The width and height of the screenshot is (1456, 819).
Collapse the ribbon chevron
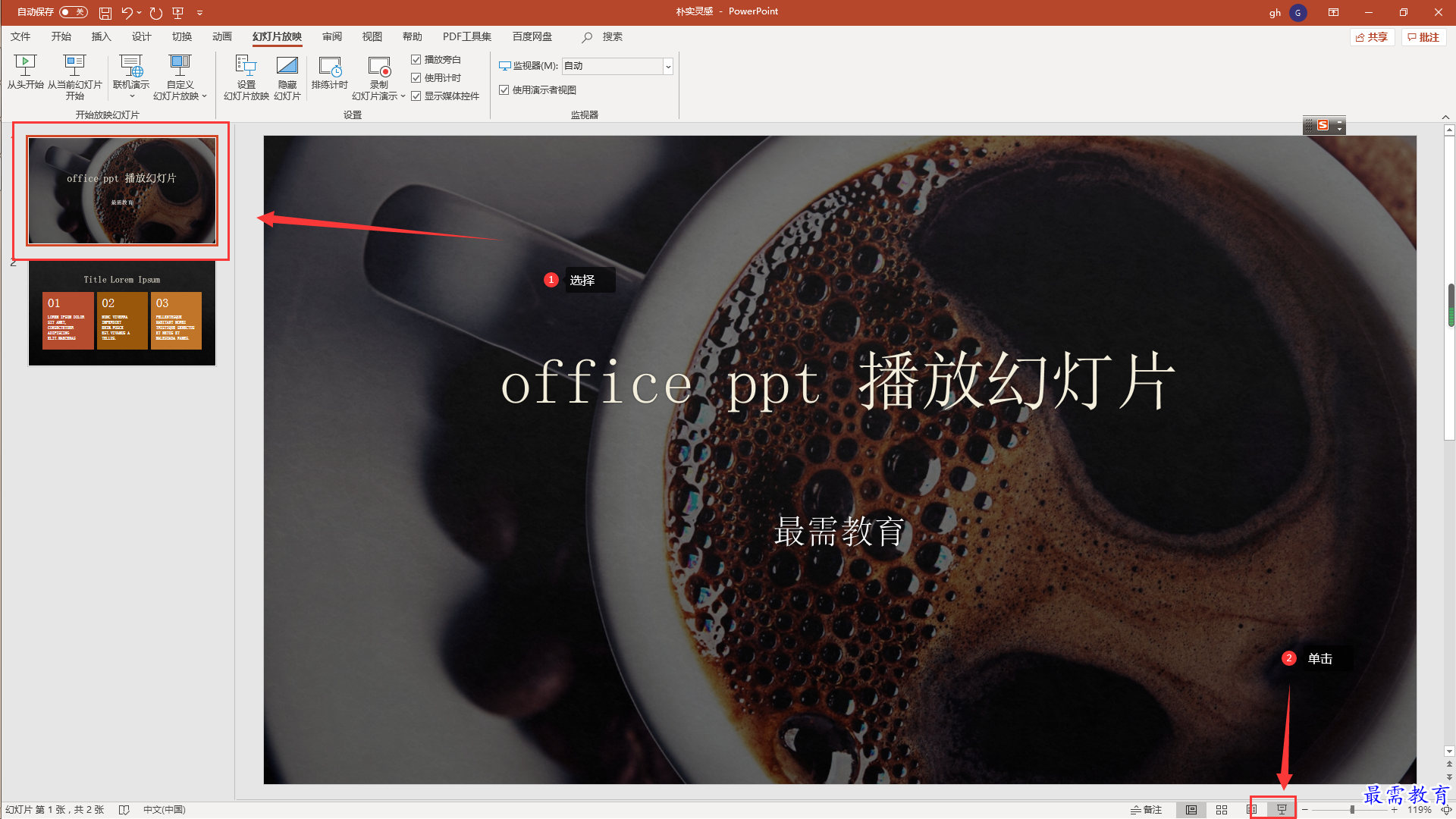pyautogui.click(x=1445, y=117)
